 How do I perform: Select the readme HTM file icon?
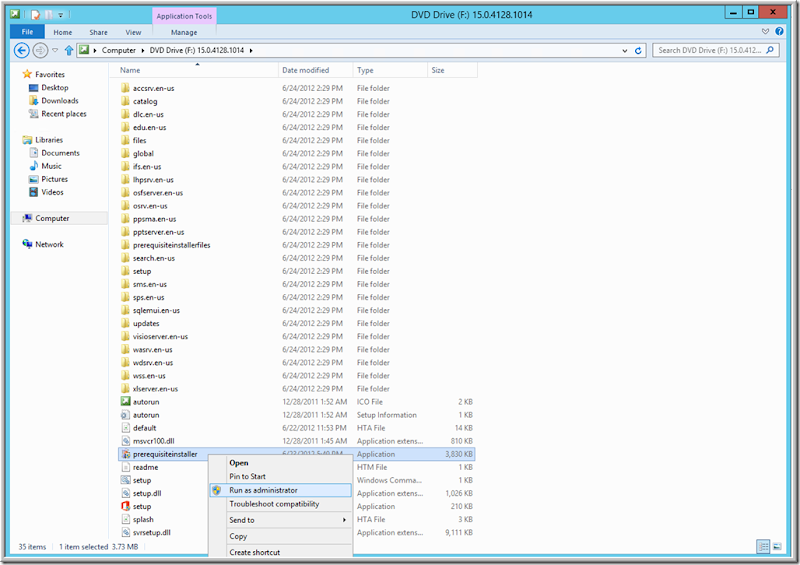coord(126,467)
